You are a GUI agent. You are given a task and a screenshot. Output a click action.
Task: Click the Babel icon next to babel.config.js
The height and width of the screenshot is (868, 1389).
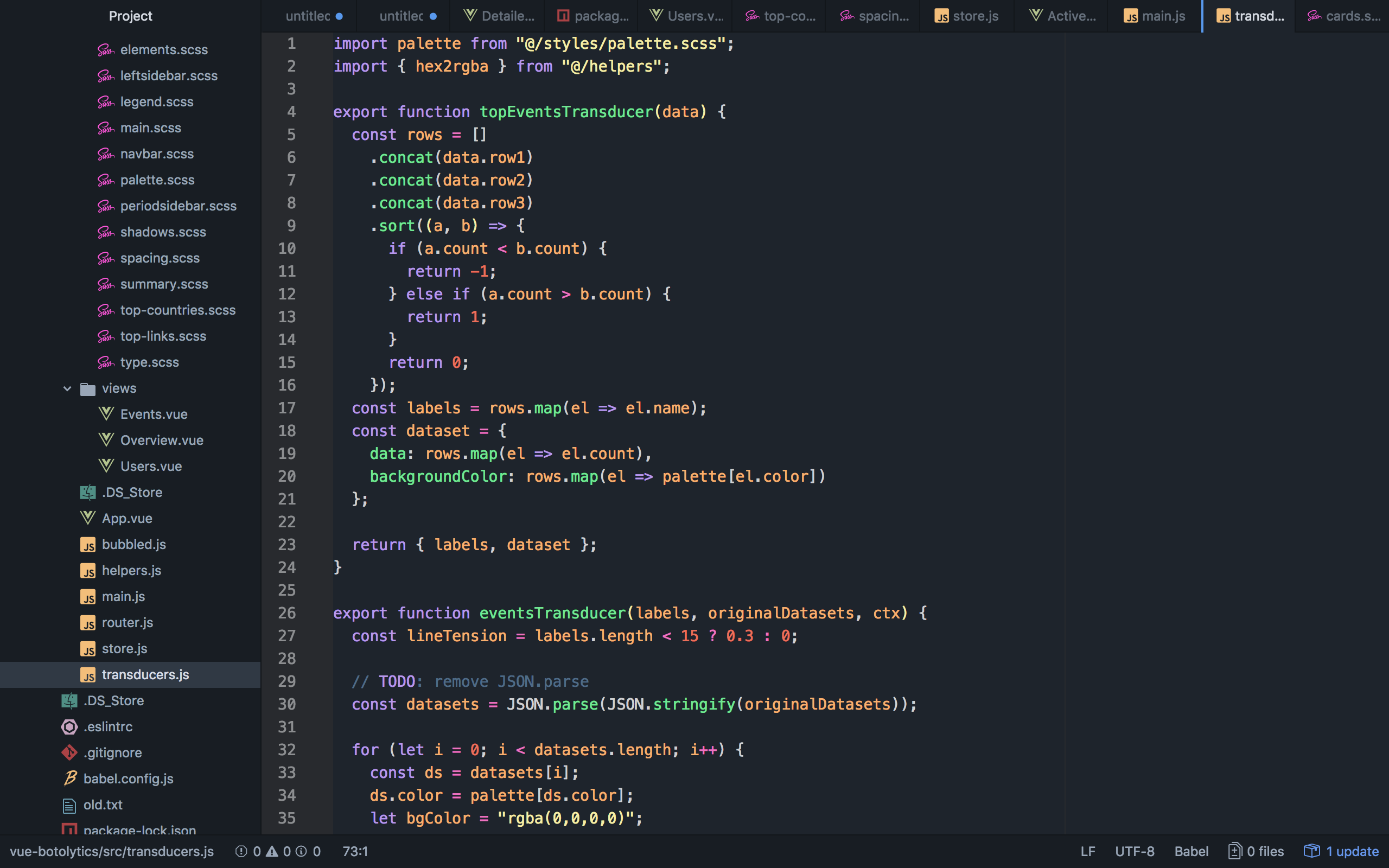69,778
